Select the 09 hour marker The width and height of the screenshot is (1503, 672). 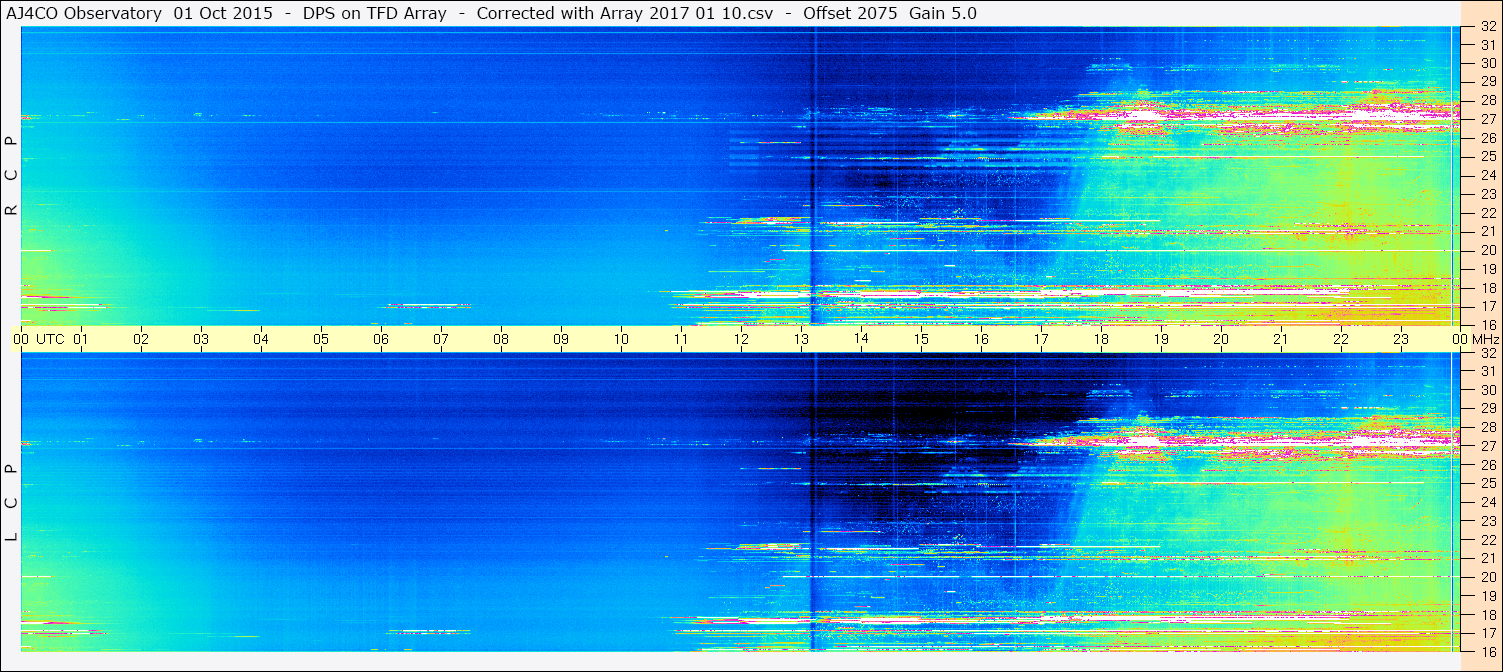pos(561,339)
